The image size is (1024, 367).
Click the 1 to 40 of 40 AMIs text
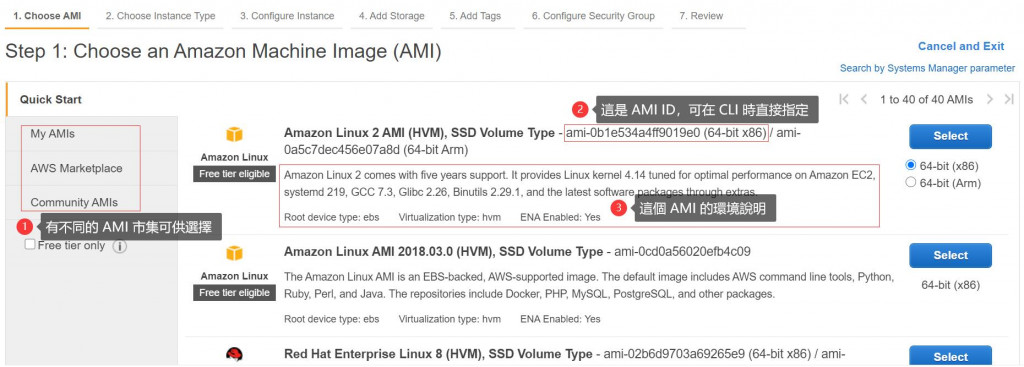(x=926, y=99)
